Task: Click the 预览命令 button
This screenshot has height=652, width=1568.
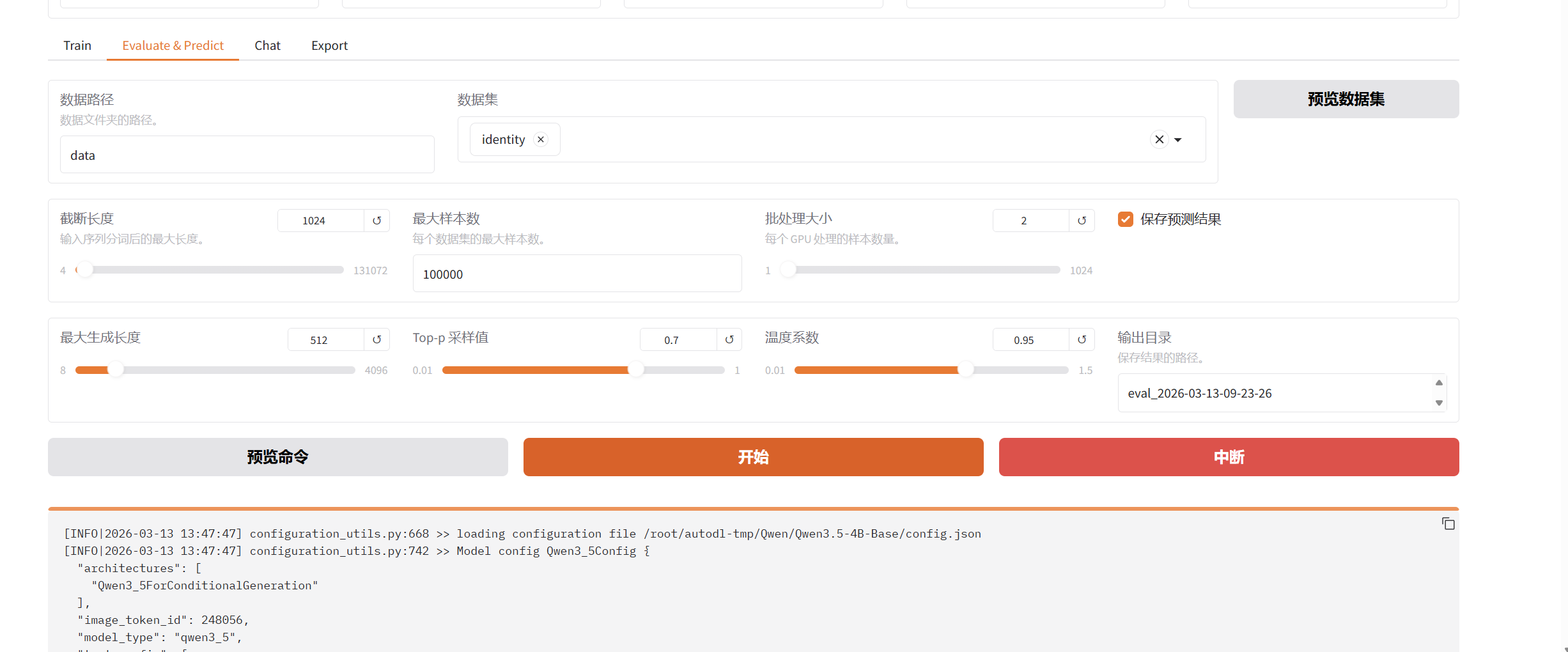Action: [x=277, y=457]
